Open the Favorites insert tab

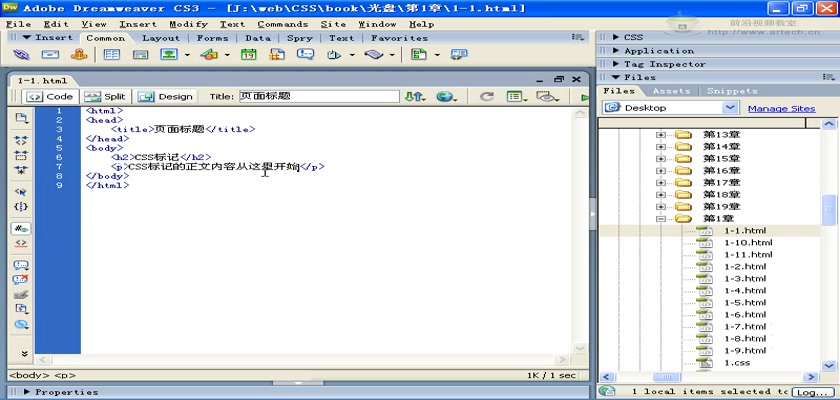pyautogui.click(x=399, y=38)
